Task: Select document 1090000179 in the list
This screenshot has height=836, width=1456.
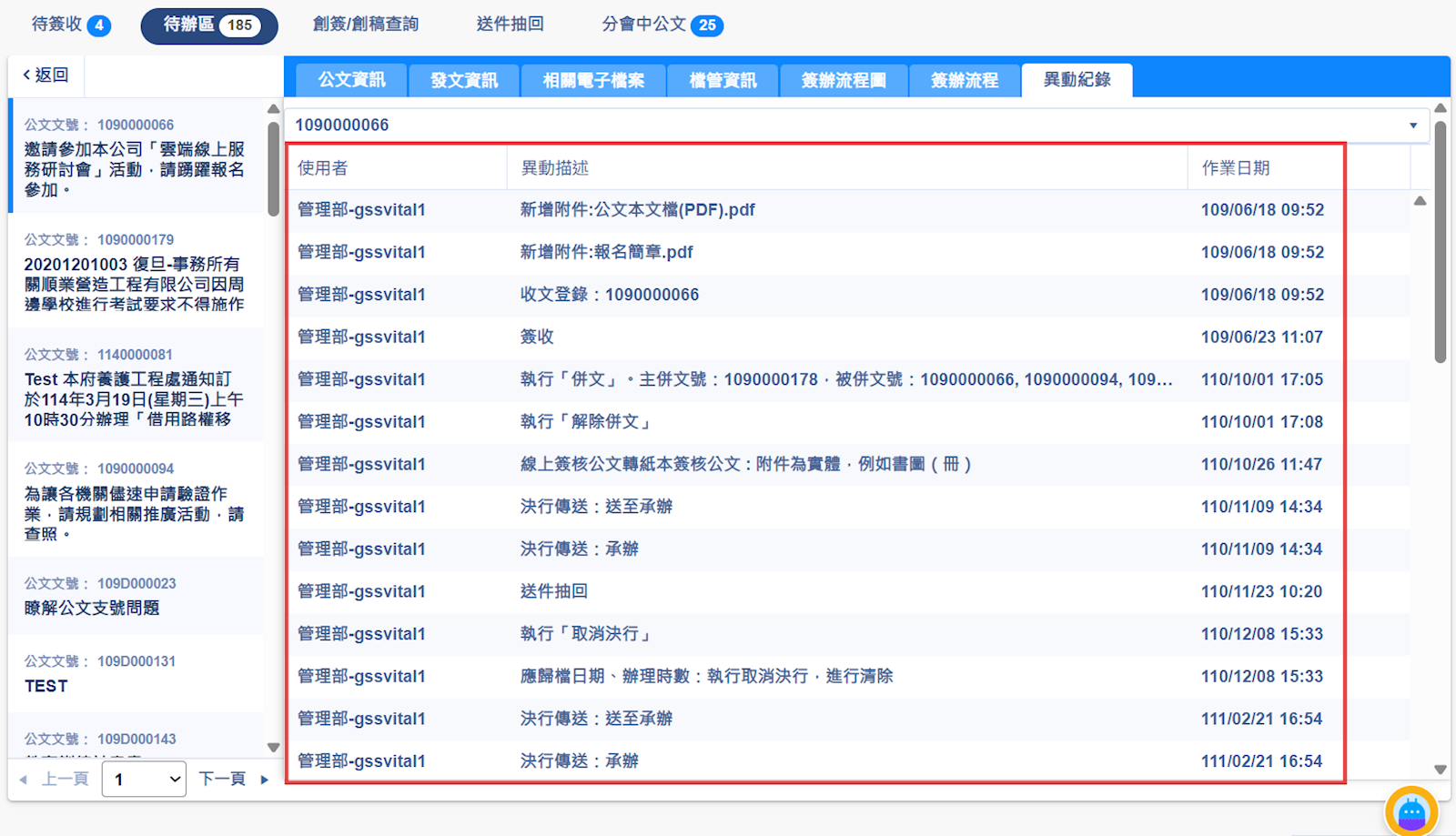Action: click(135, 272)
